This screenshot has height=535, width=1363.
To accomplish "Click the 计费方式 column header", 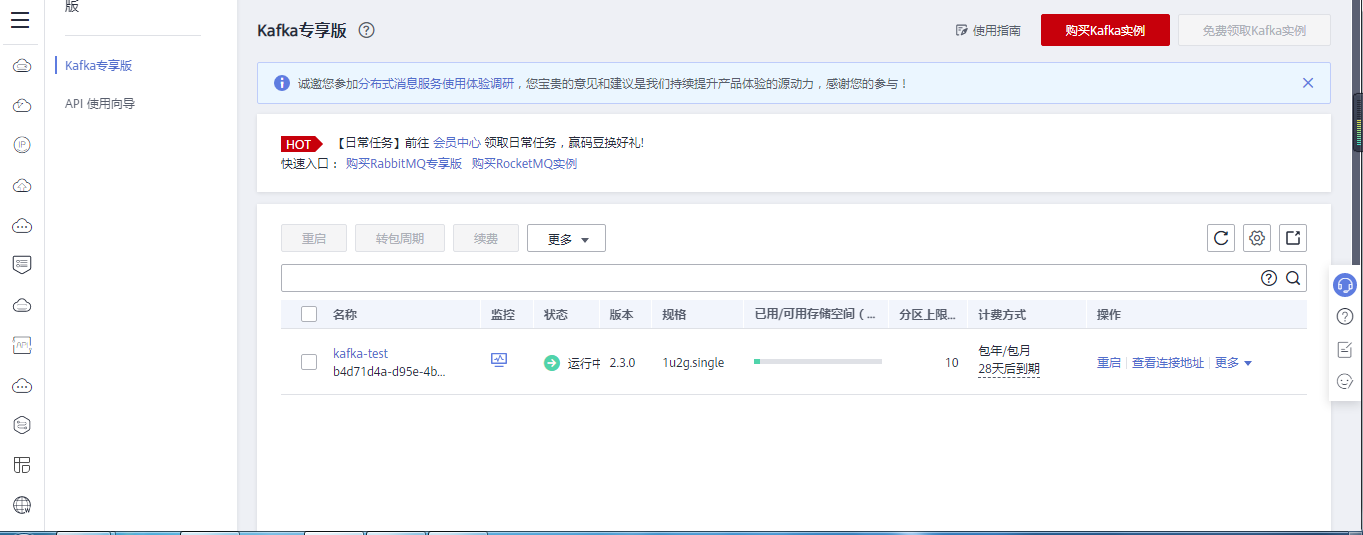I will (1002, 314).
